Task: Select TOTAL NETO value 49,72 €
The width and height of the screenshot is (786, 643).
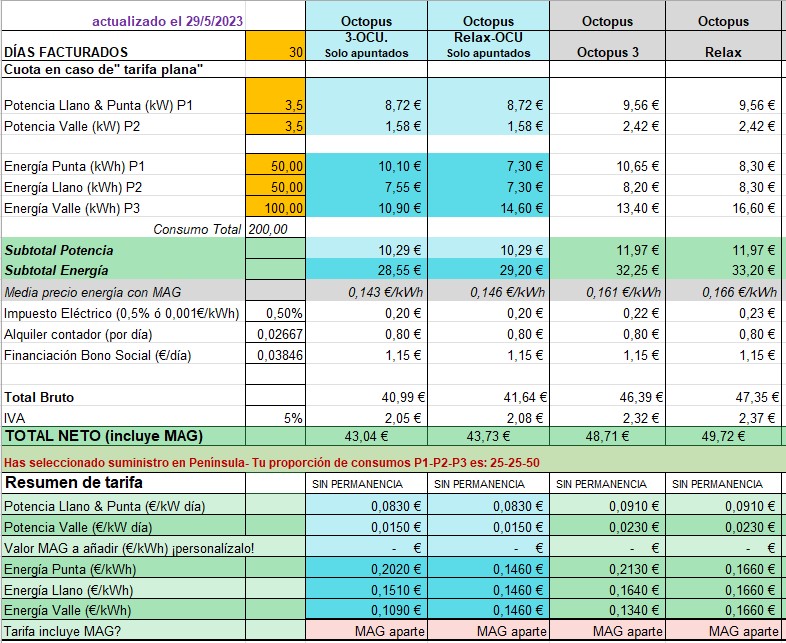Action: pyautogui.click(x=723, y=436)
